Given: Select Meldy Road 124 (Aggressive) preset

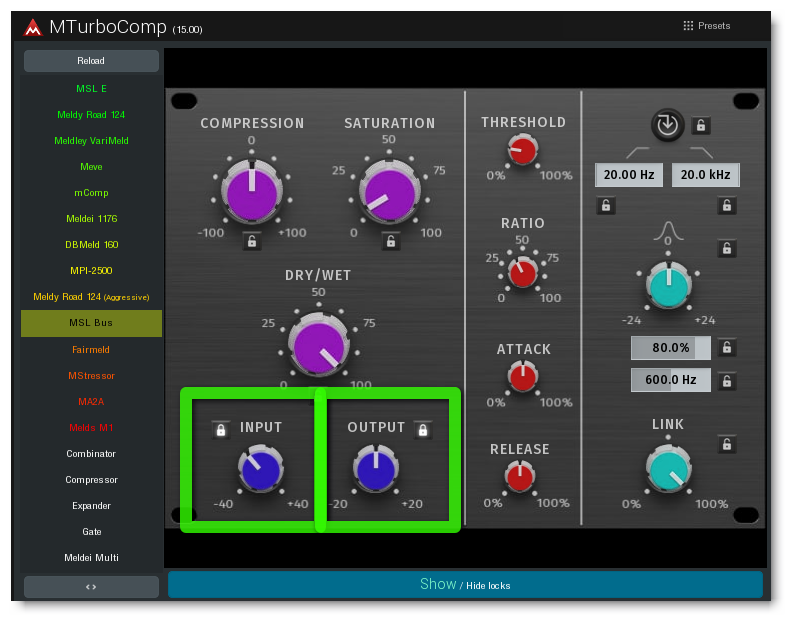Looking at the screenshot, I should tap(91, 297).
